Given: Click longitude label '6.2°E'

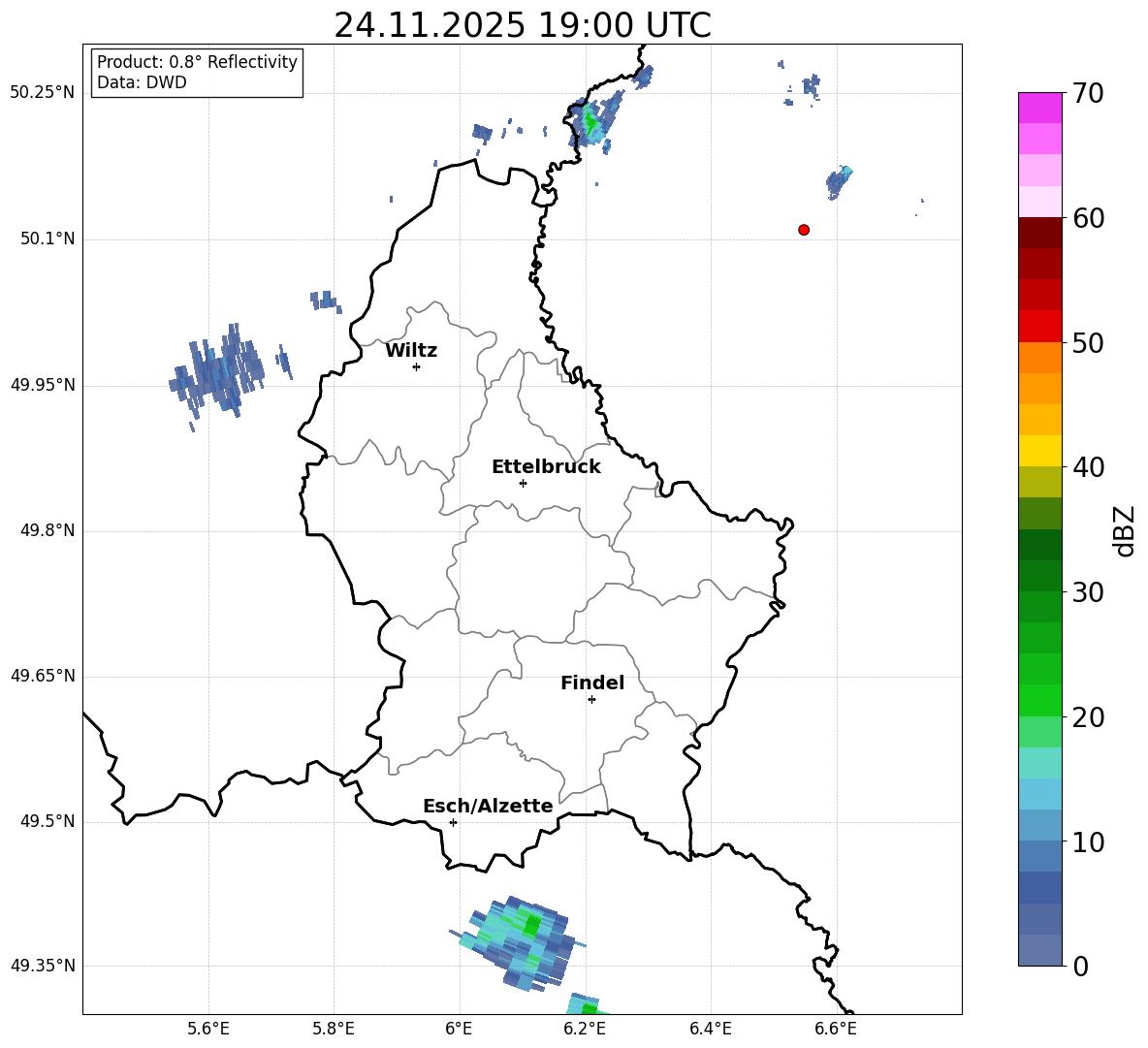Looking at the screenshot, I should [x=585, y=1029].
